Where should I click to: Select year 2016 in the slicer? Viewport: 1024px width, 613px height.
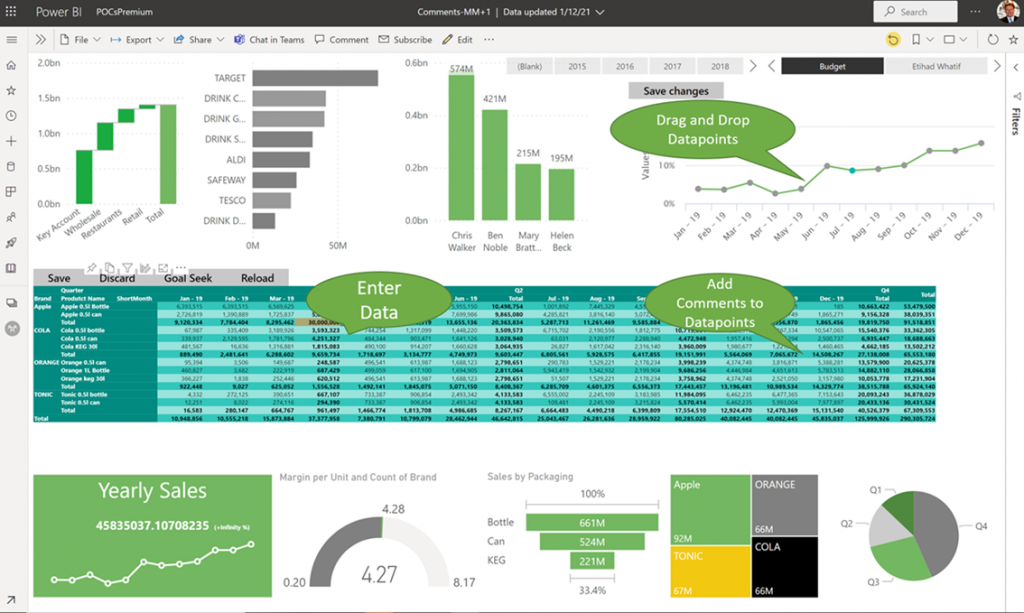click(625, 66)
